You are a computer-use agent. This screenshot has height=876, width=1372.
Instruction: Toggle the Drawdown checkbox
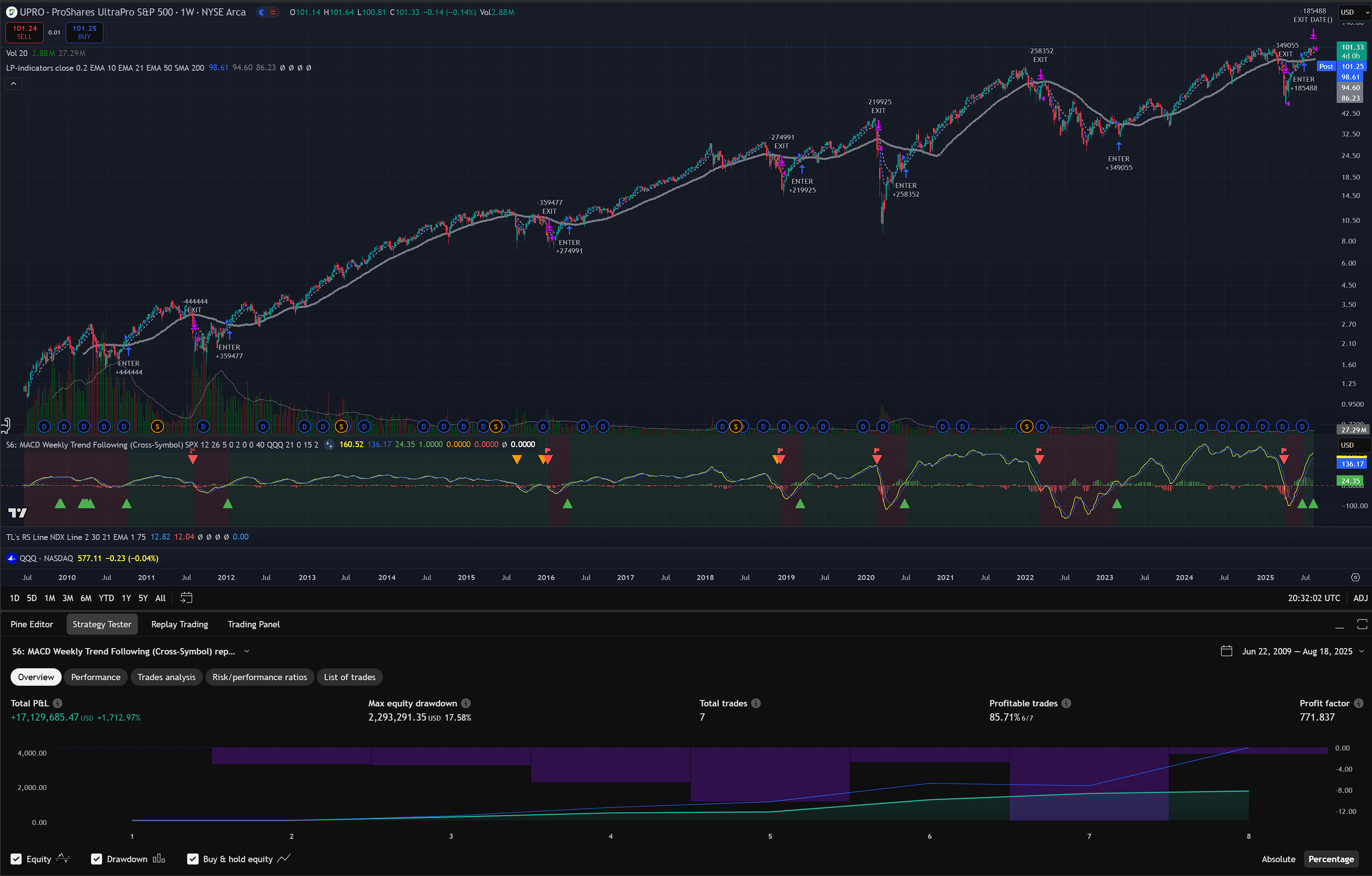(x=96, y=859)
